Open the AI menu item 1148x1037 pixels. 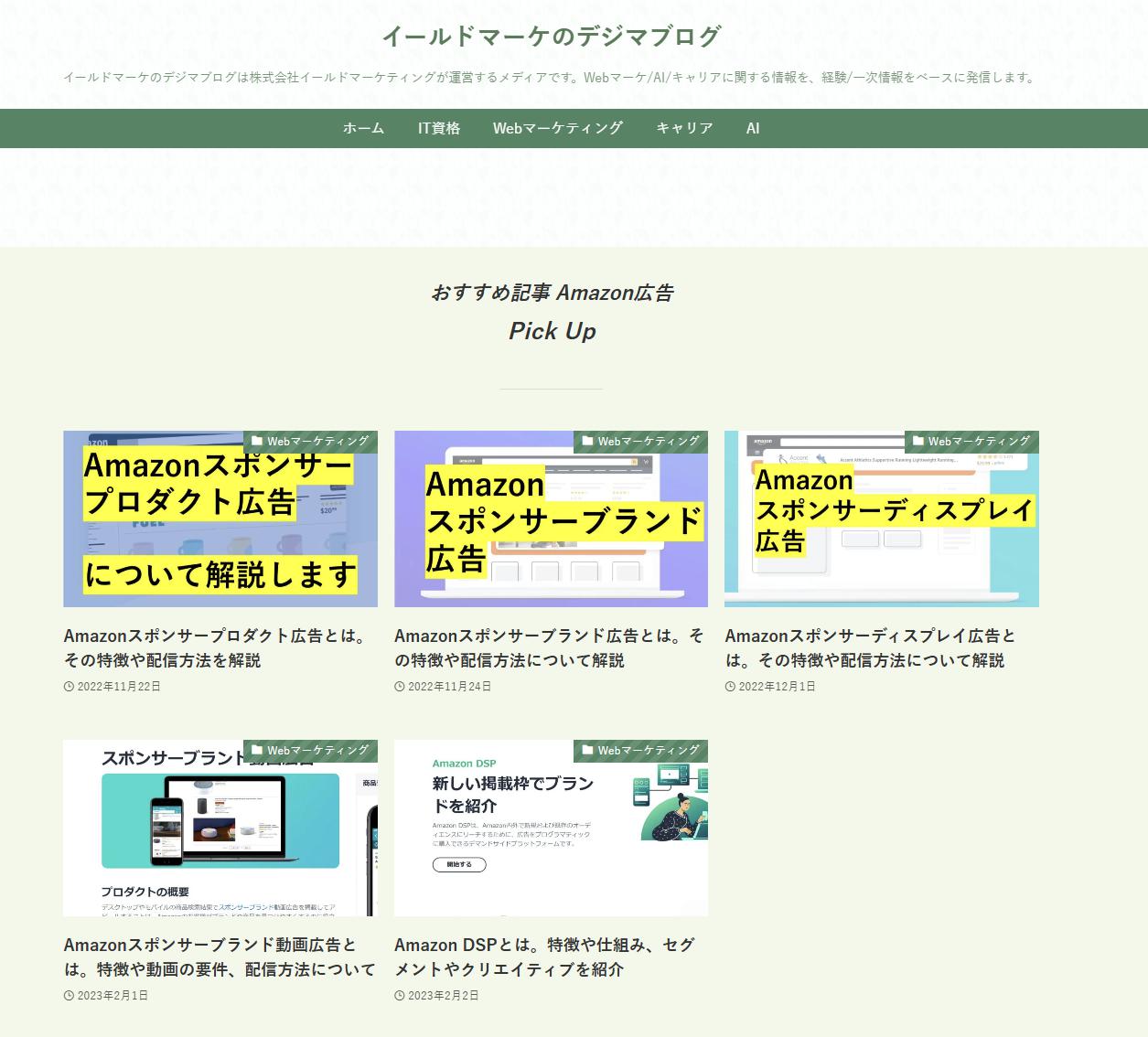(x=753, y=128)
